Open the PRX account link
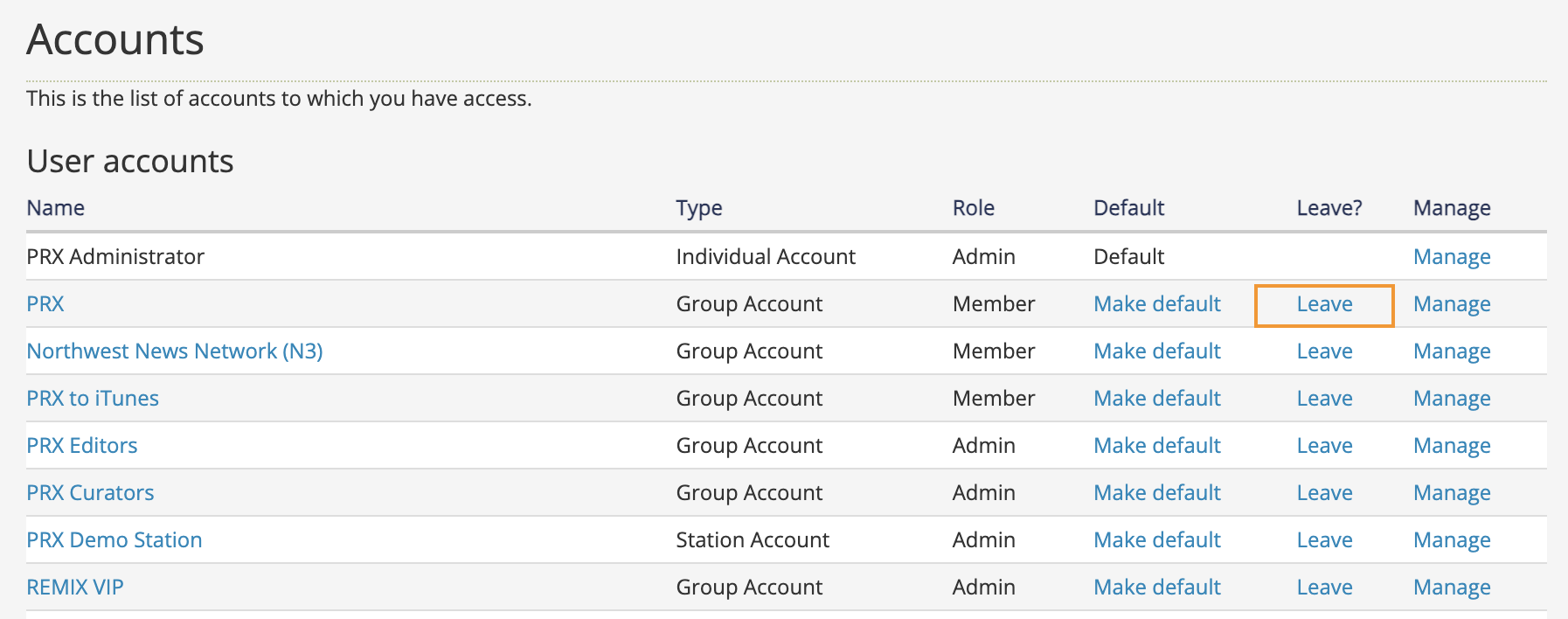The width and height of the screenshot is (1568, 619). [45, 303]
